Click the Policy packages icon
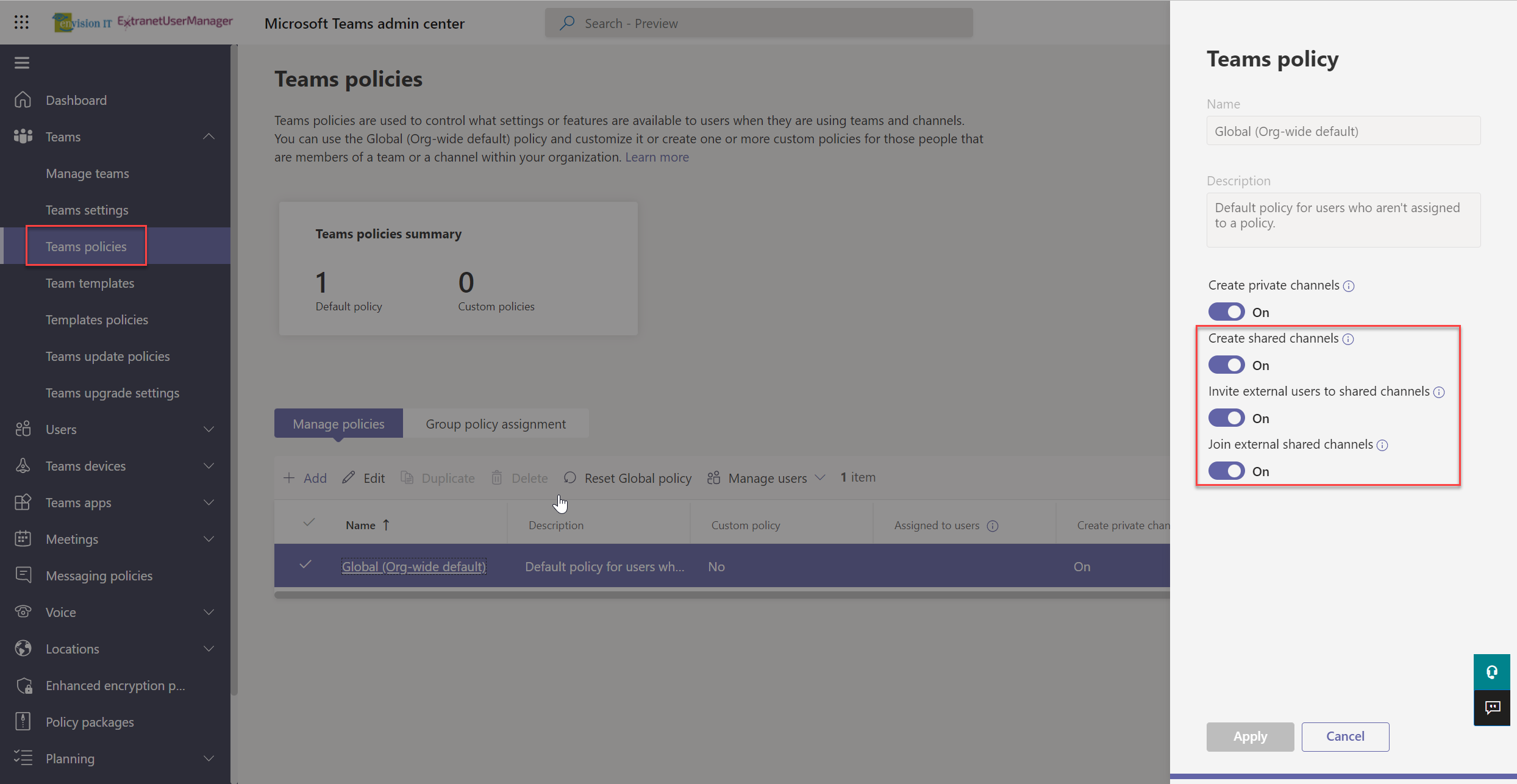This screenshot has height=784, width=1517. [23, 721]
